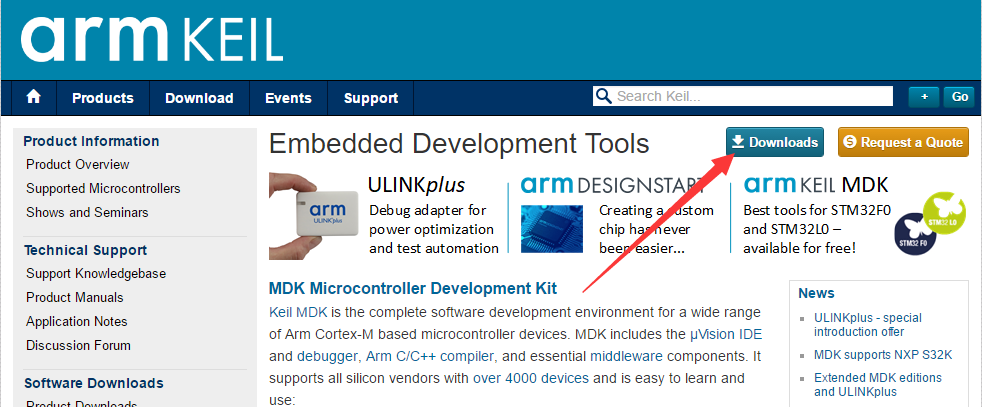Open Support Knowledgebase link

96,274
